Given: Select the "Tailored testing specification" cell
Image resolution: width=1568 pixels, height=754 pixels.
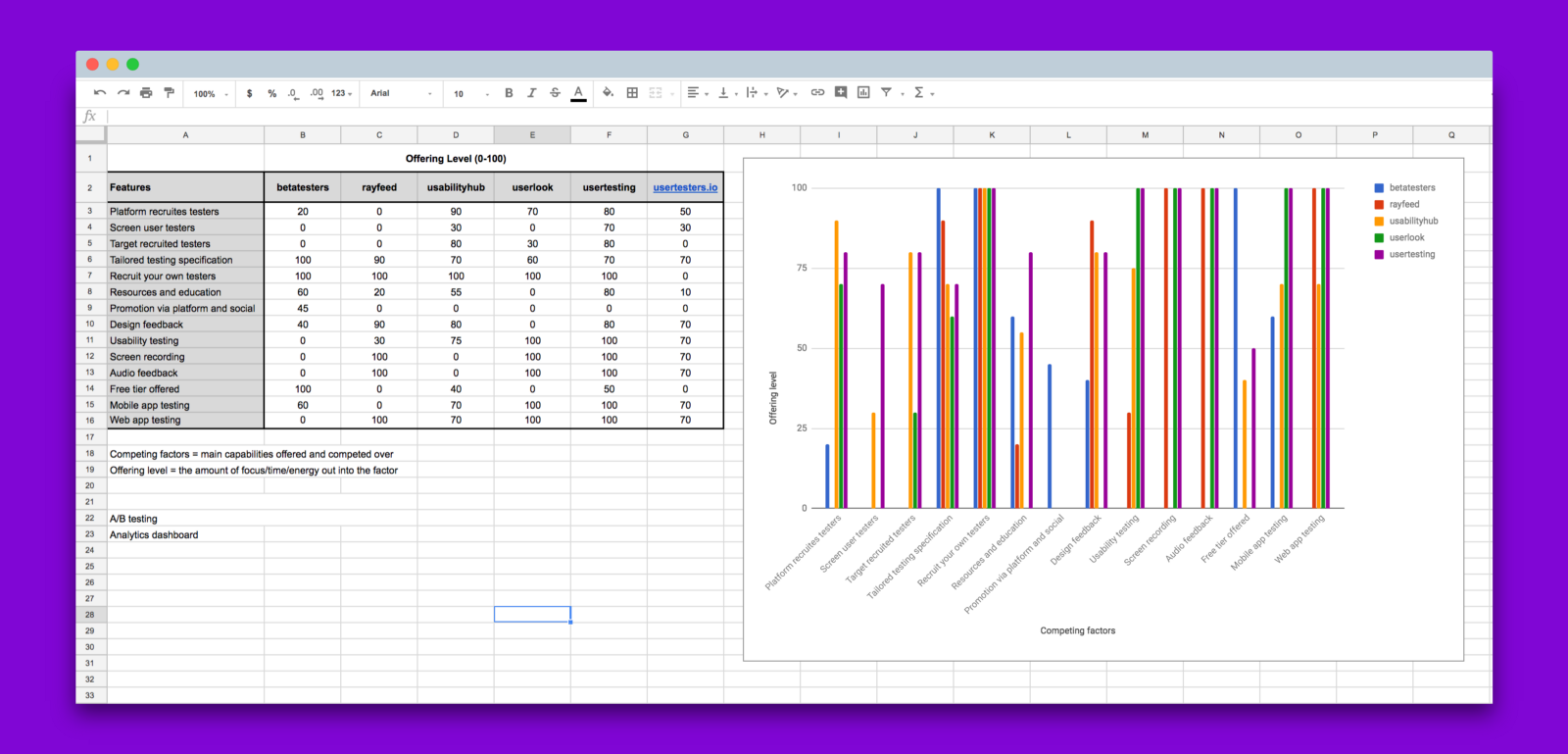Looking at the screenshot, I should coord(185,260).
